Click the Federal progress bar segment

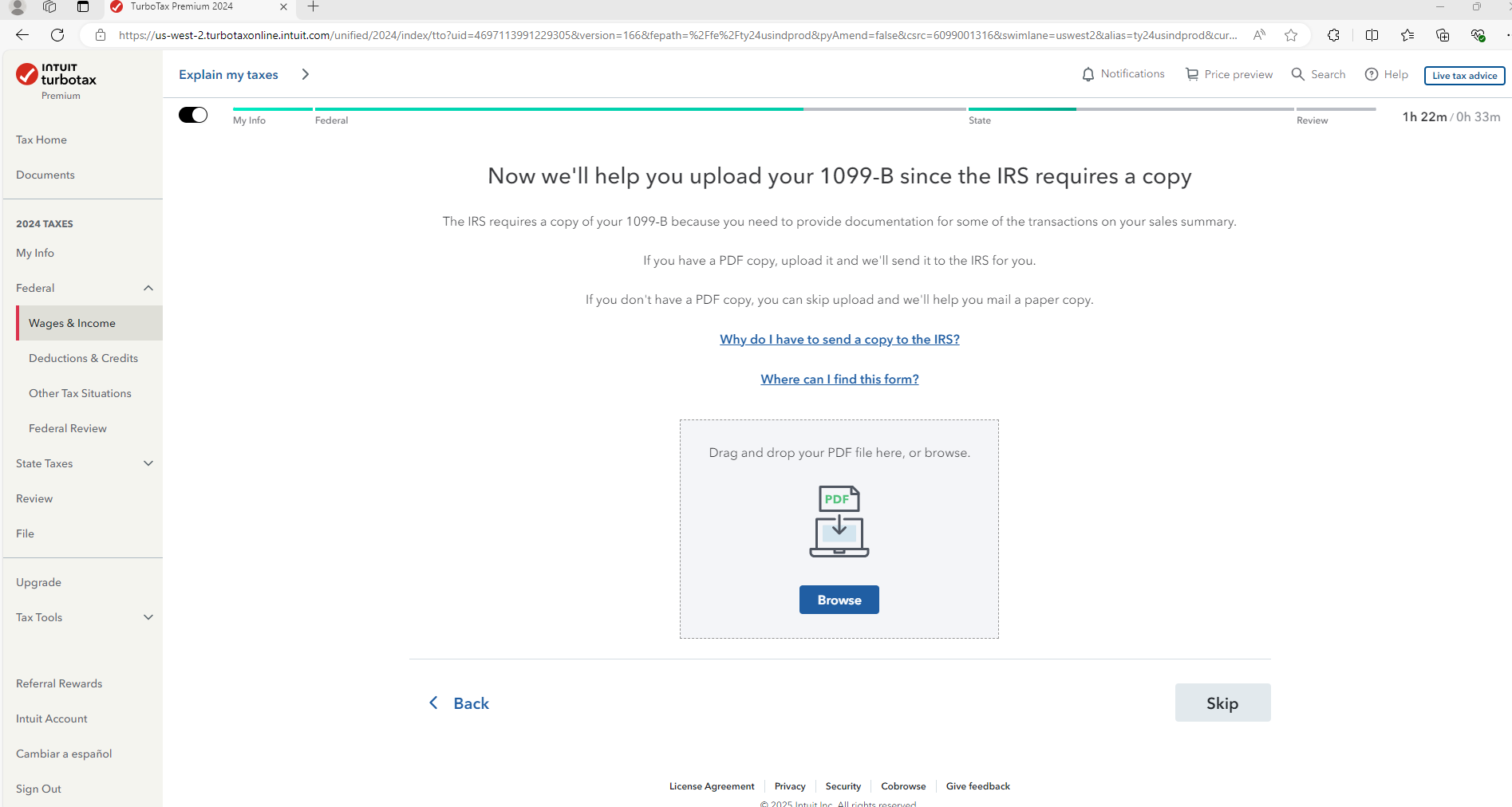click(640, 109)
